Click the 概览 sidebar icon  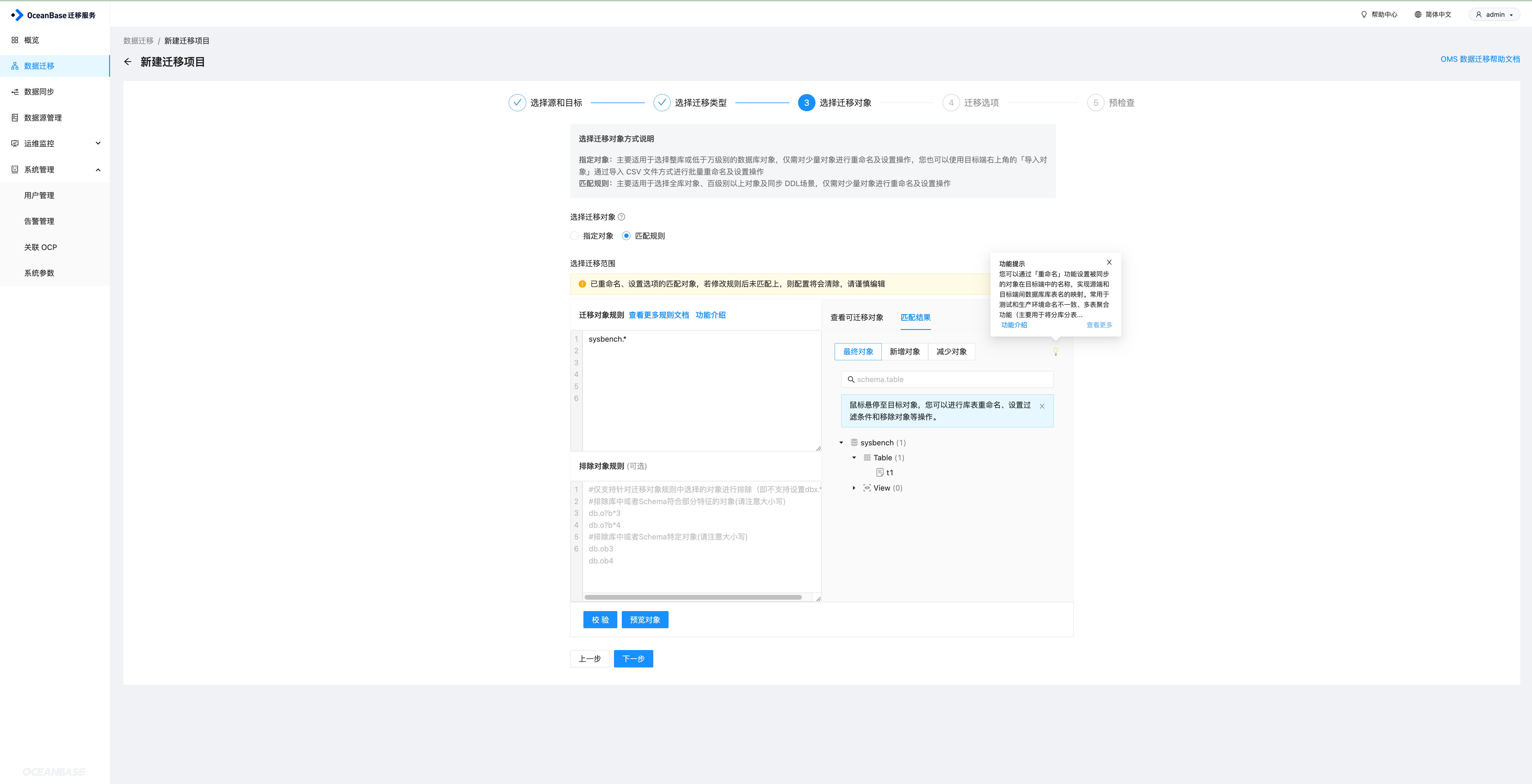point(15,40)
